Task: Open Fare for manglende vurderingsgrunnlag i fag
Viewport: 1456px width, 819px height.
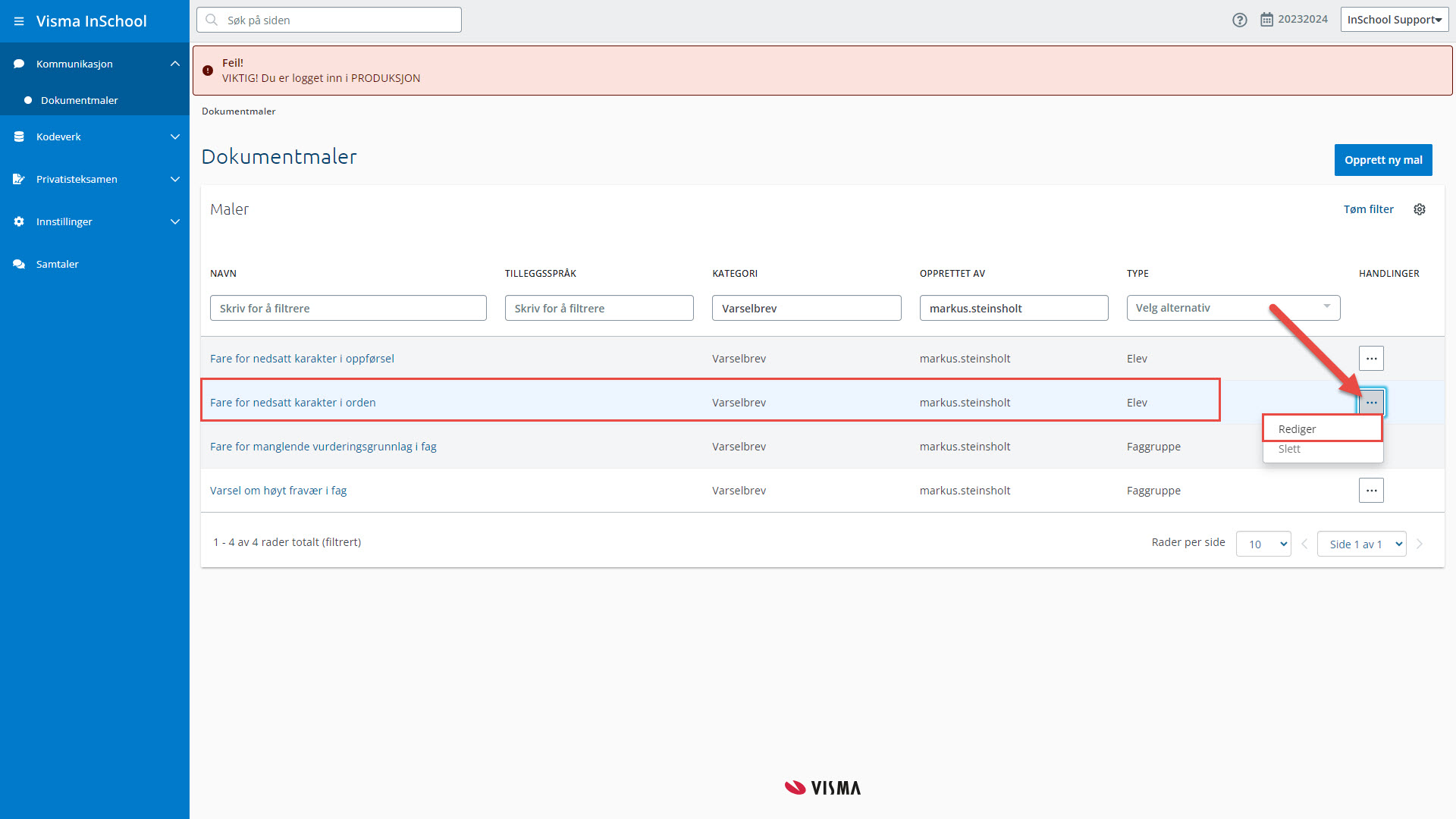Action: point(323,447)
